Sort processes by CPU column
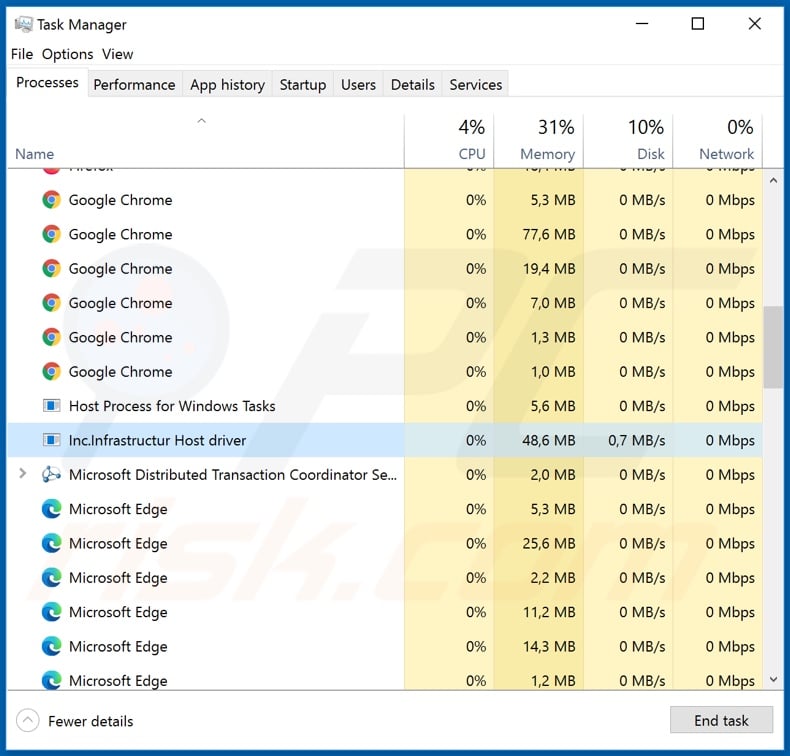 [449, 141]
